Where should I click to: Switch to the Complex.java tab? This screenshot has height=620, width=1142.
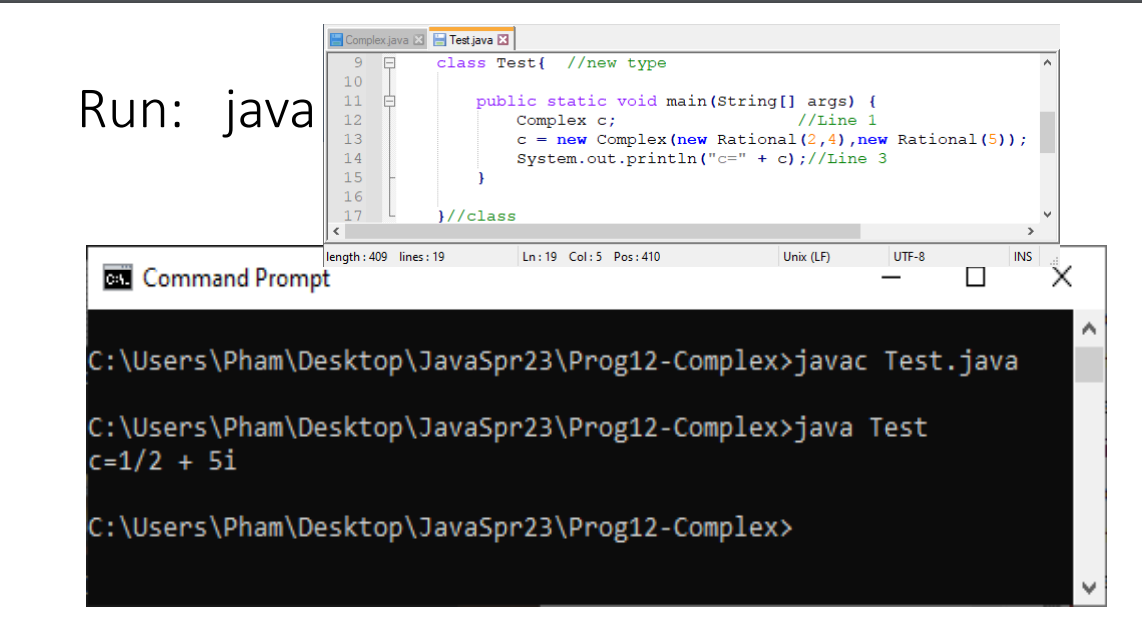(x=375, y=39)
